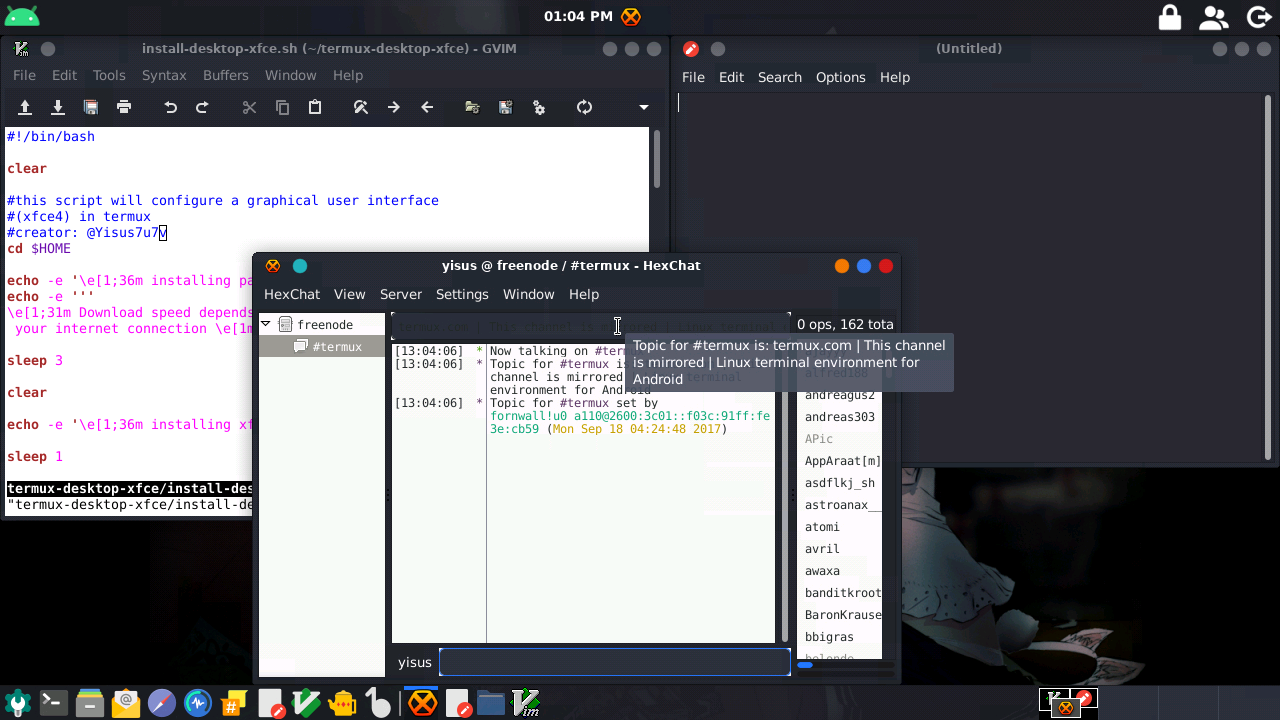This screenshot has width=1280, height=720.
Task: Select user banditkroot in user list
Action: tap(840, 593)
